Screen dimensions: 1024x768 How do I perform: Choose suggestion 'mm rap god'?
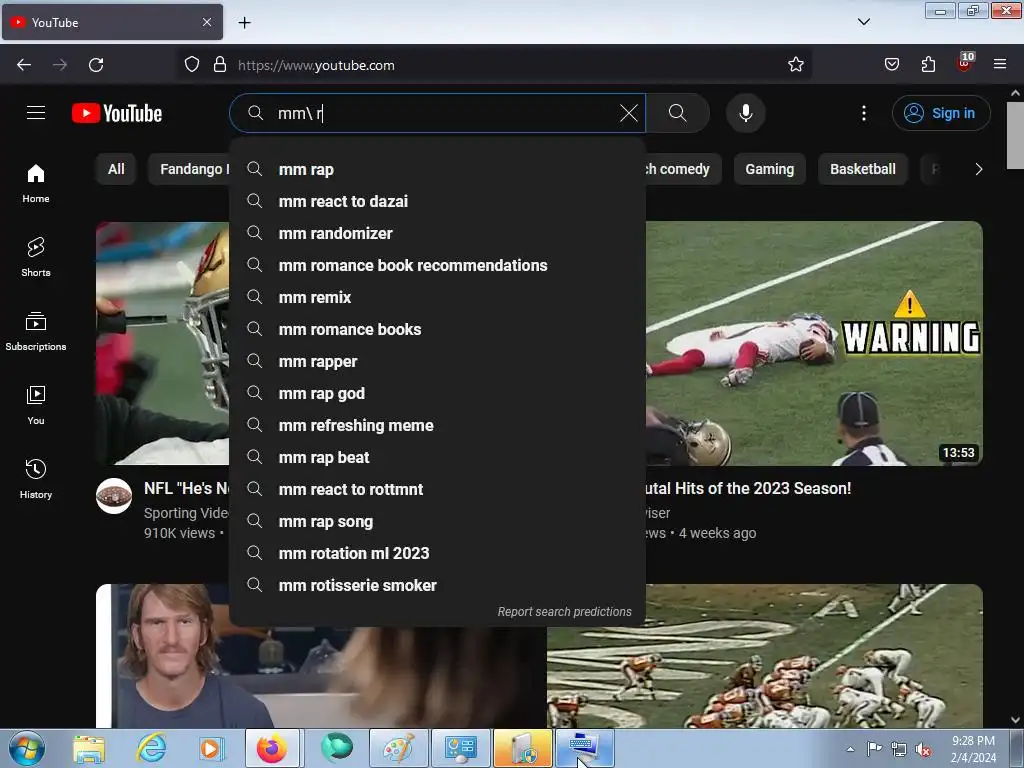coord(438,393)
